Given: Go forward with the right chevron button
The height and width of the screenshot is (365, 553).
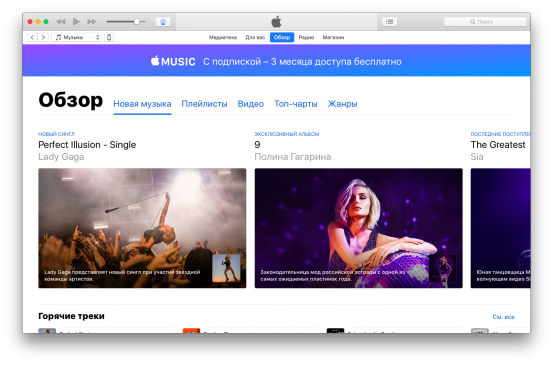Looking at the screenshot, I should pyautogui.click(x=43, y=37).
